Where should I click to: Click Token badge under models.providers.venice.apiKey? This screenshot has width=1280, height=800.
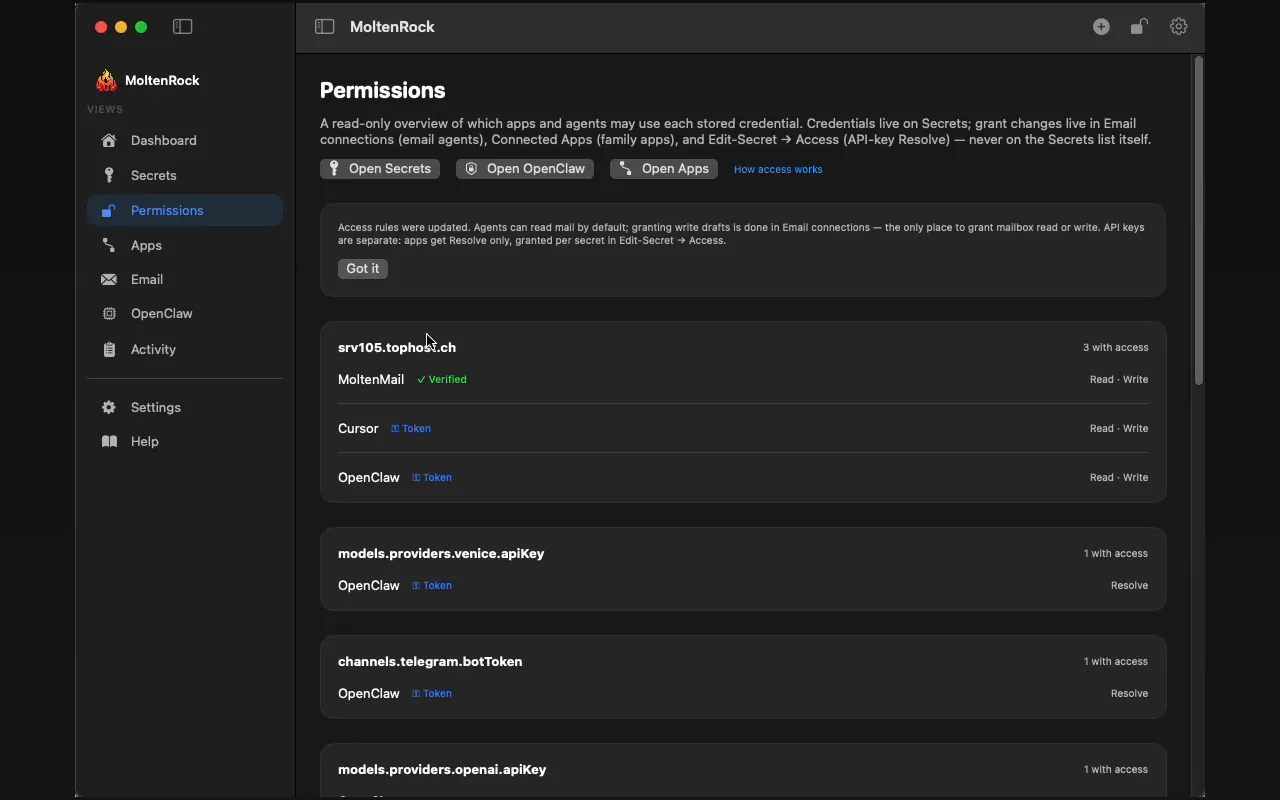(432, 586)
